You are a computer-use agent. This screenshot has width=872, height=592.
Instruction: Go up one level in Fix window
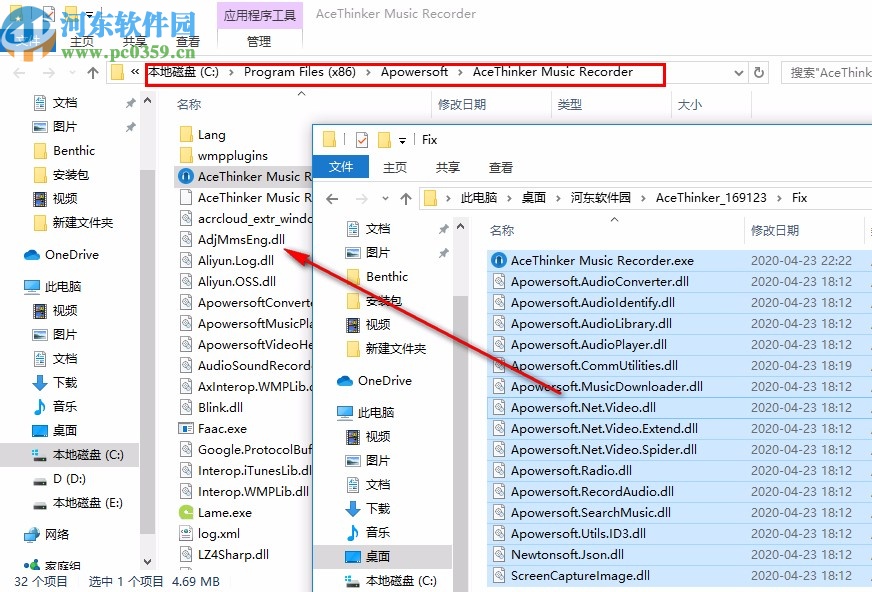pyautogui.click(x=406, y=198)
